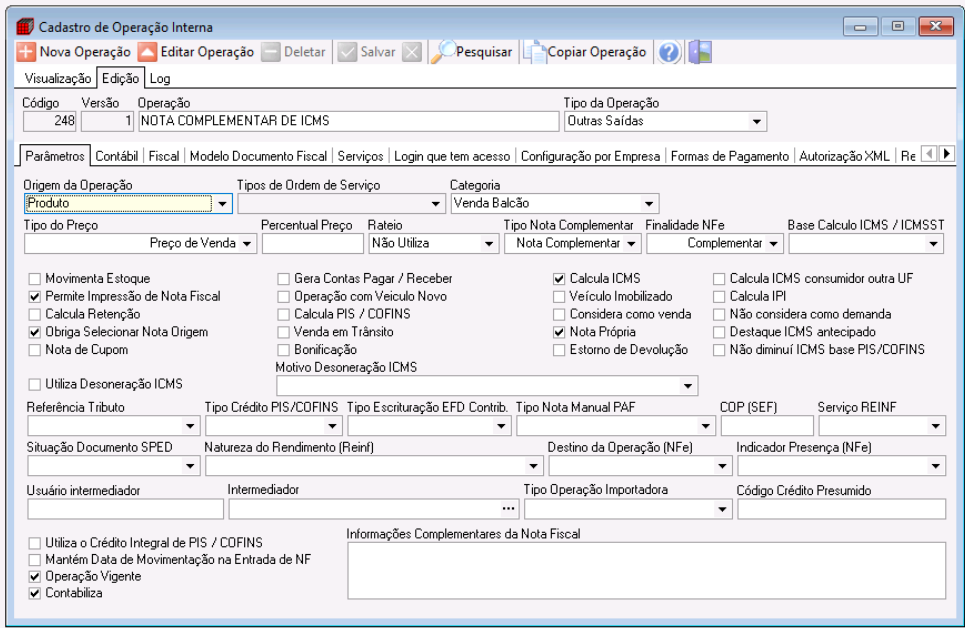Click Código Crédito Presumido field
The image size is (965, 628).
click(x=841, y=509)
